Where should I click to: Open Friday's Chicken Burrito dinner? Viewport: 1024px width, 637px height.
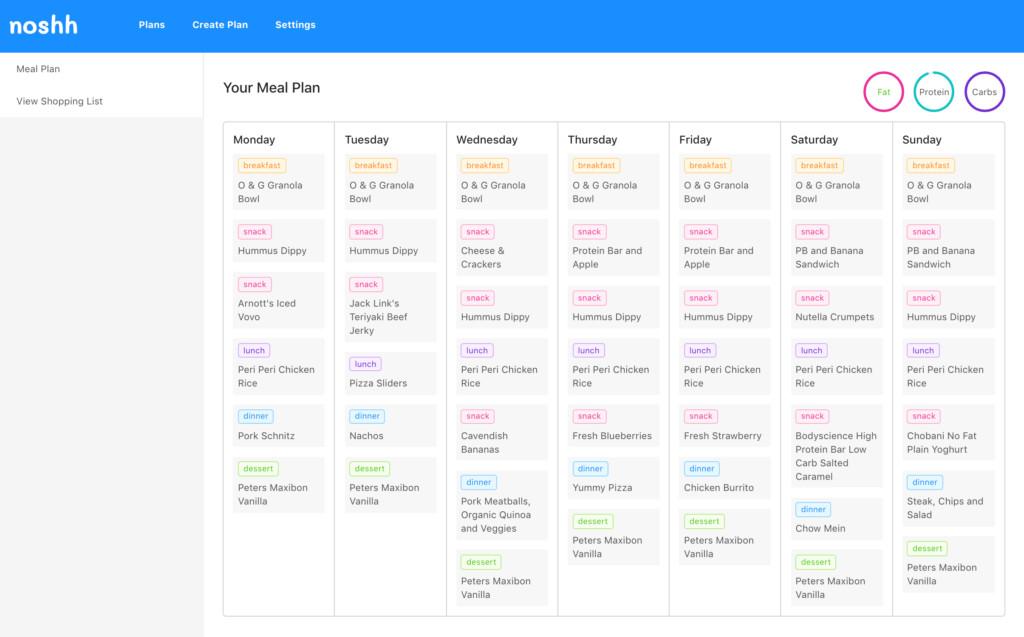tap(725, 478)
